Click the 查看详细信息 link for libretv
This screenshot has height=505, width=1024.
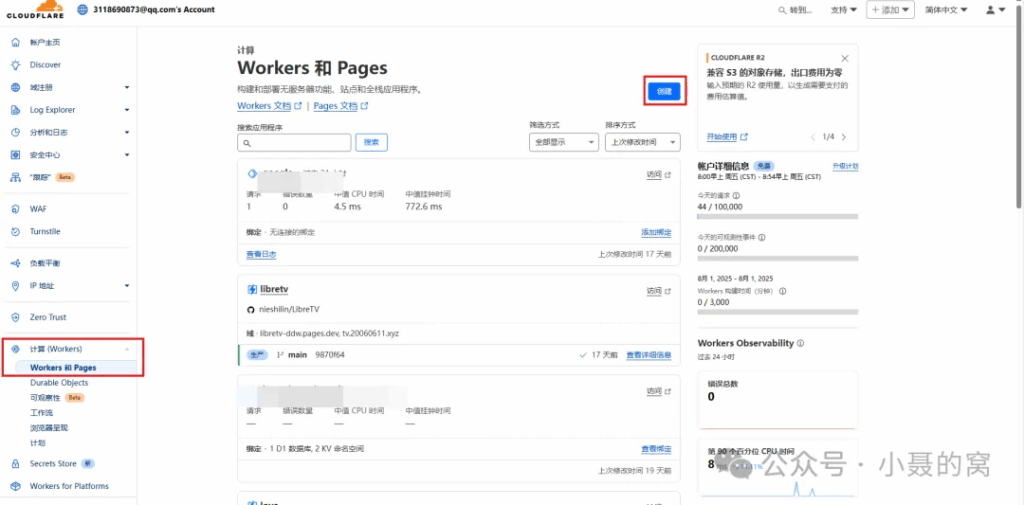[648, 355]
